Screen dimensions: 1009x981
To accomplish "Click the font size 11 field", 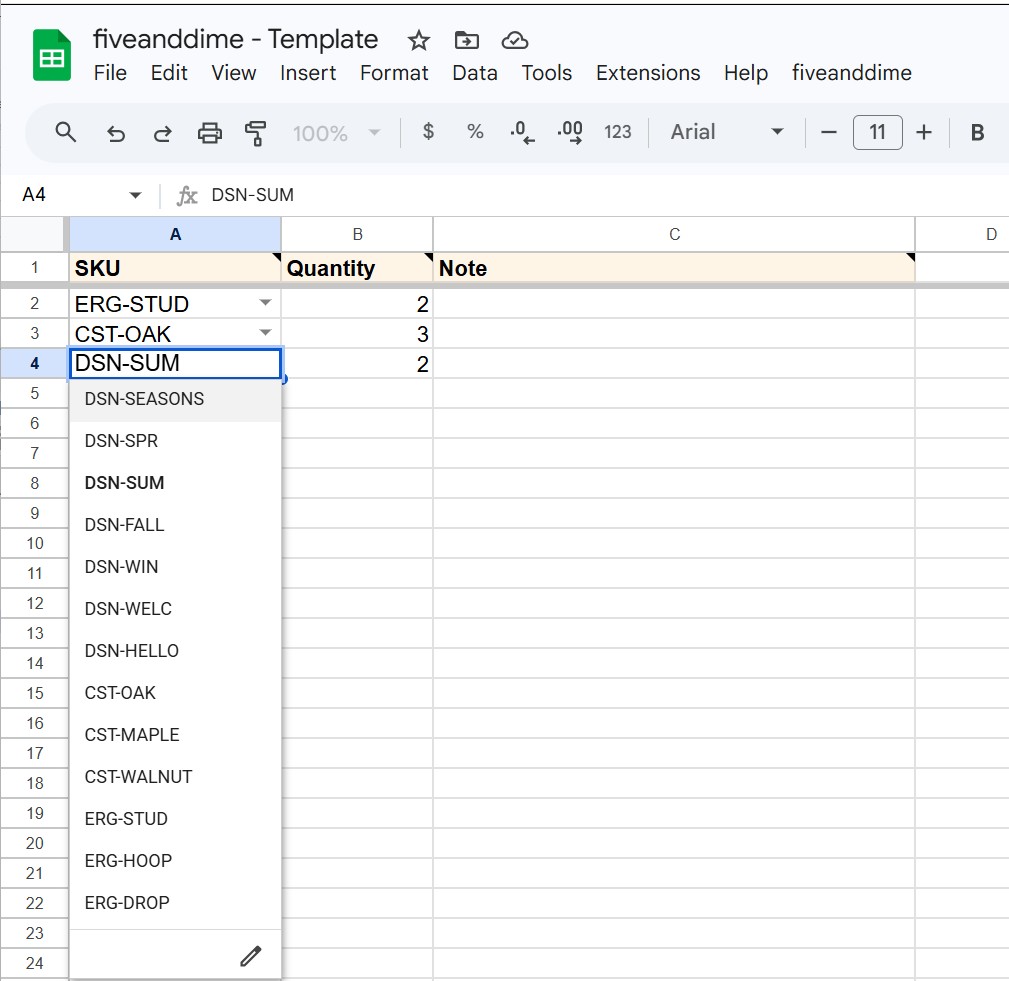I will (x=877, y=133).
